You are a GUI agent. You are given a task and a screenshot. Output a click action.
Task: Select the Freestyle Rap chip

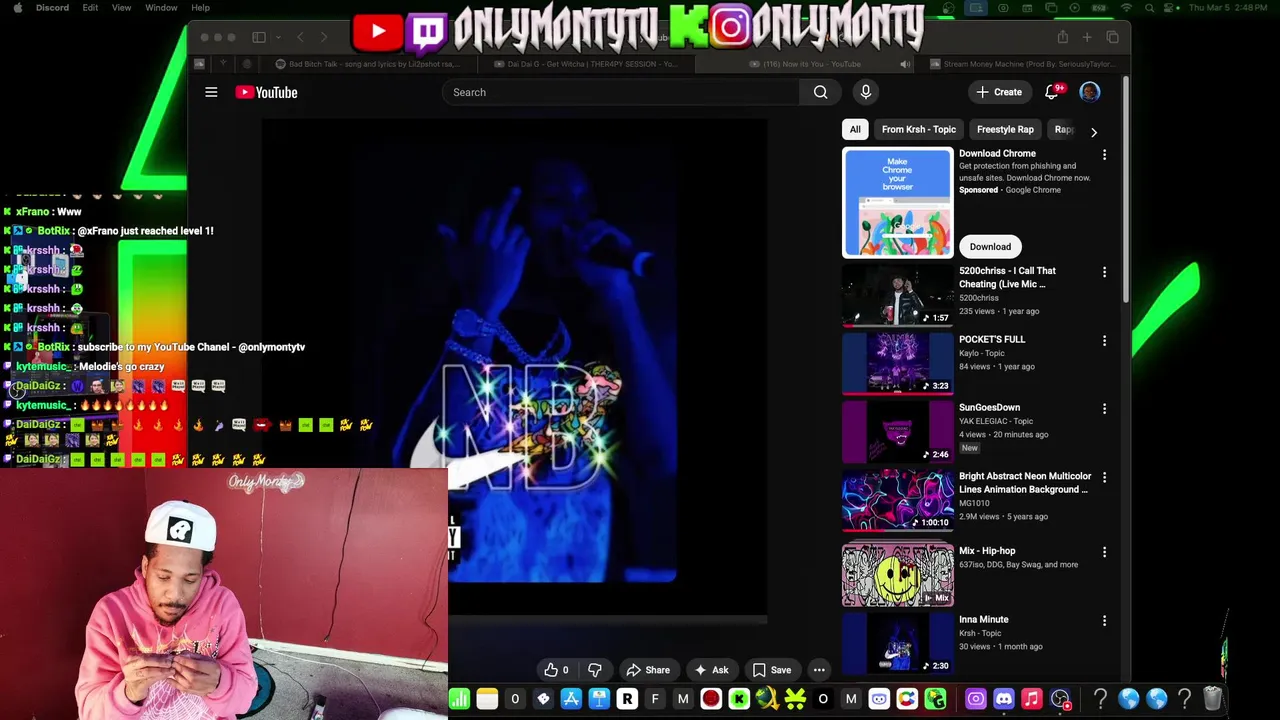1005,129
